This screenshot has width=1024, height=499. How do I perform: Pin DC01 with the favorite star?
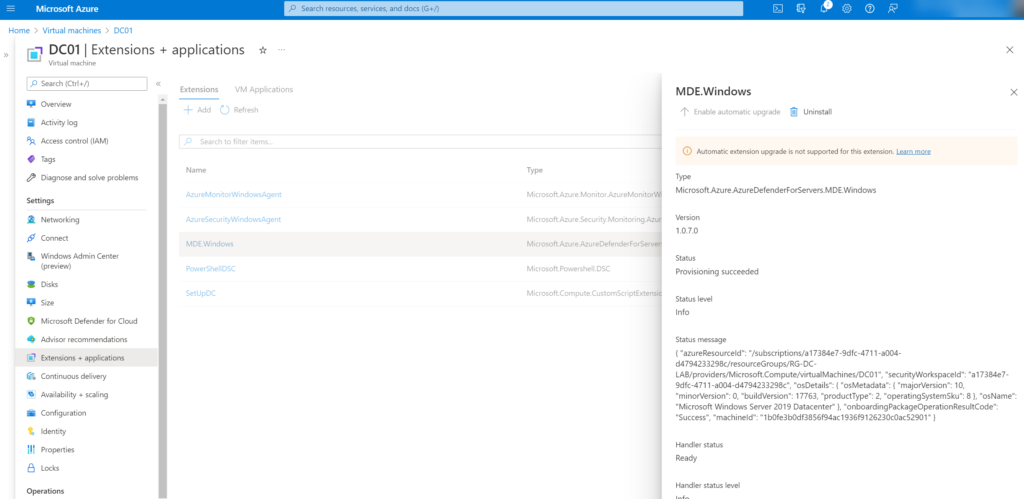[x=263, y=50]
